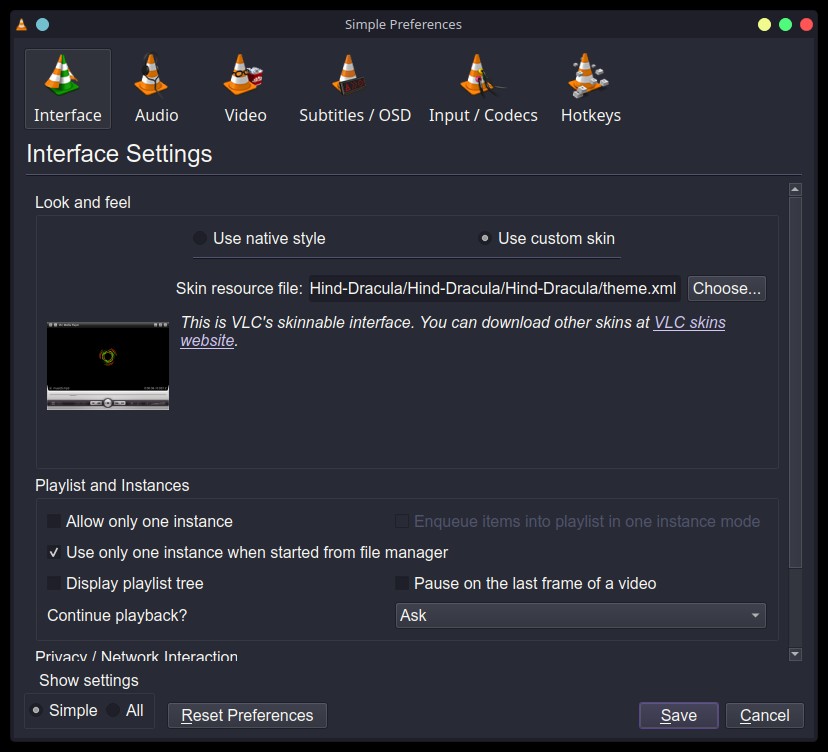Click the Continue playback? label
Viewport: 828px width, 752px height.
point(117,615)
